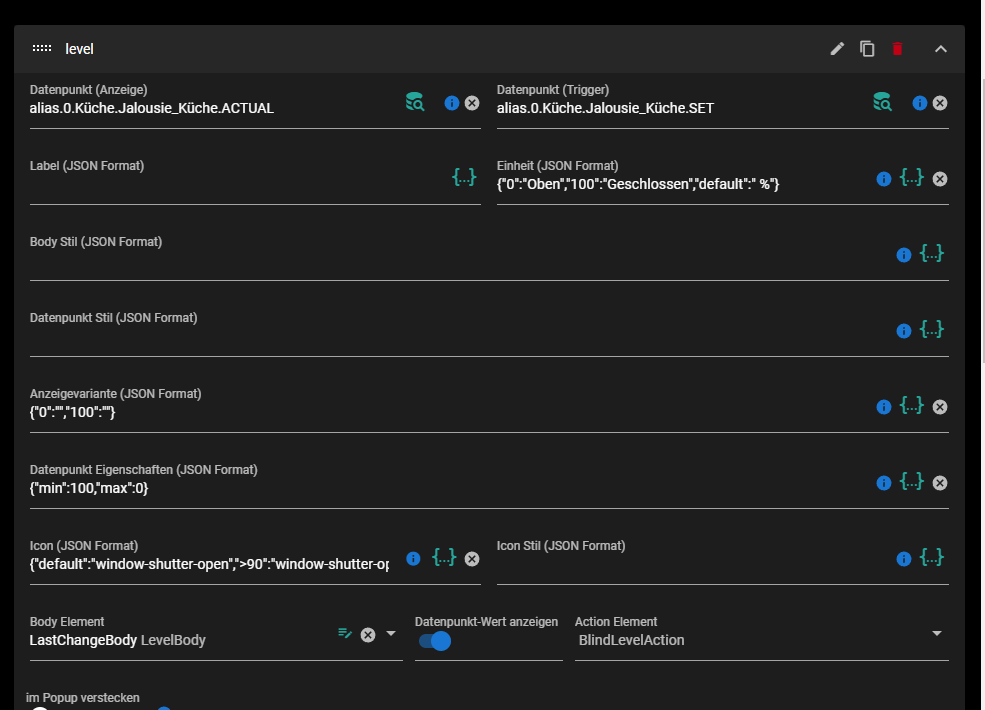This screenshot has height=710, width=985.
Task: Toggle the im Popup verstecken switch
Action: [40, 708]
